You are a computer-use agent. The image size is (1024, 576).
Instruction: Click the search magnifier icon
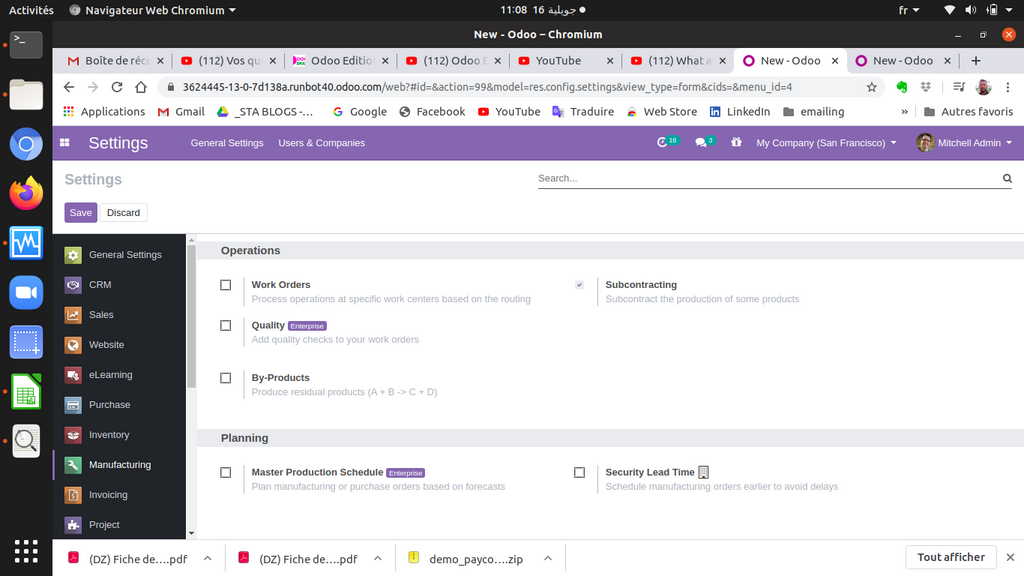point(1007,179)
